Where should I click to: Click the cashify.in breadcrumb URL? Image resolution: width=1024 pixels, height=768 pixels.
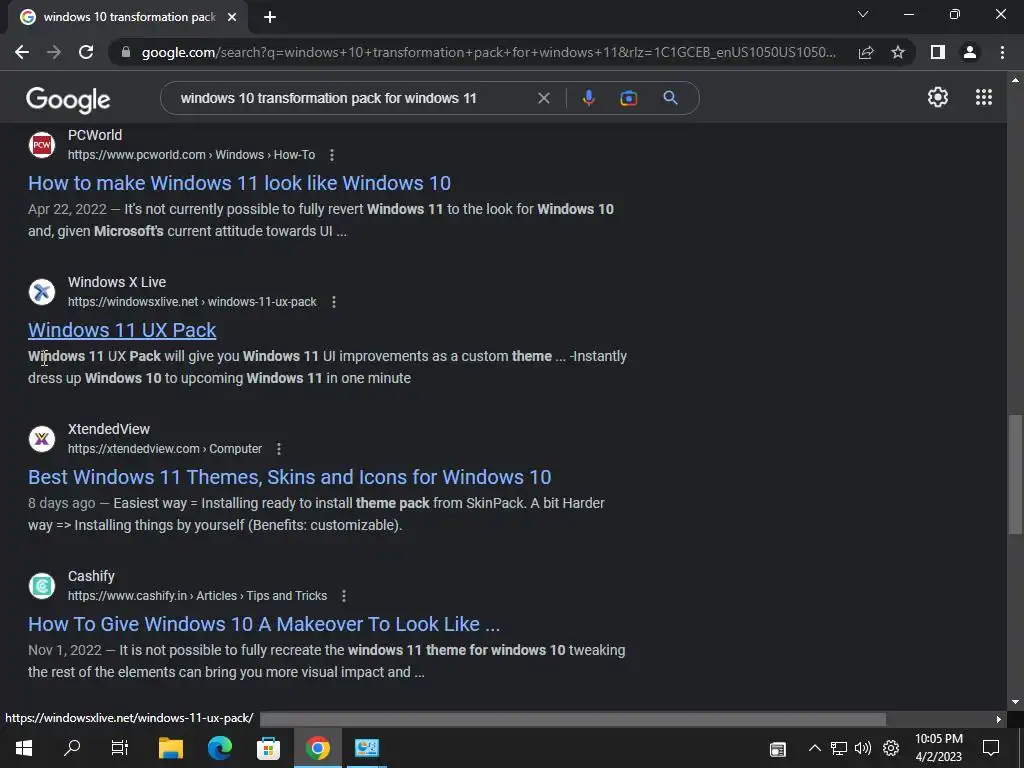coord(197,596)
